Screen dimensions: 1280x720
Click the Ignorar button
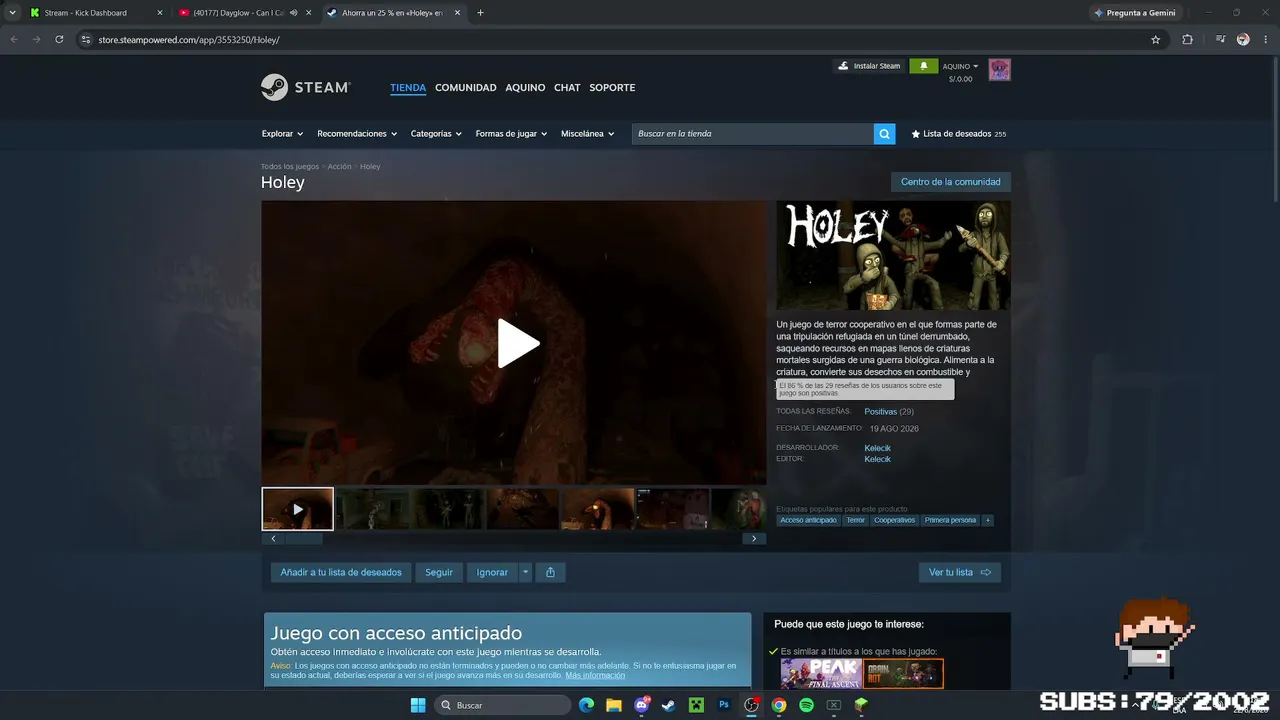[x=492, y=572]
